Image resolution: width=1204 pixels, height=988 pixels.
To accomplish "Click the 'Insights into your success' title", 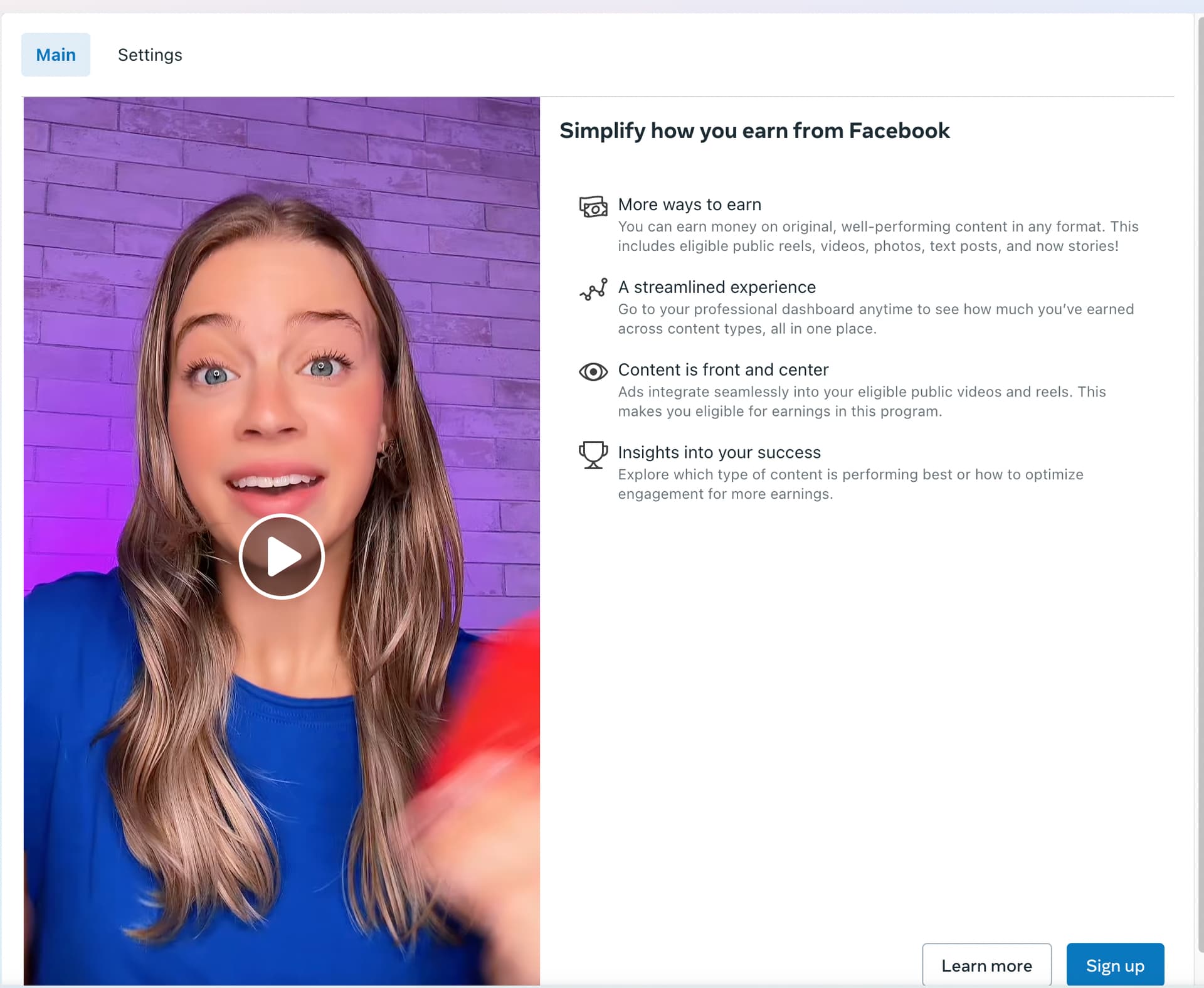I will (x=719, y=452).
